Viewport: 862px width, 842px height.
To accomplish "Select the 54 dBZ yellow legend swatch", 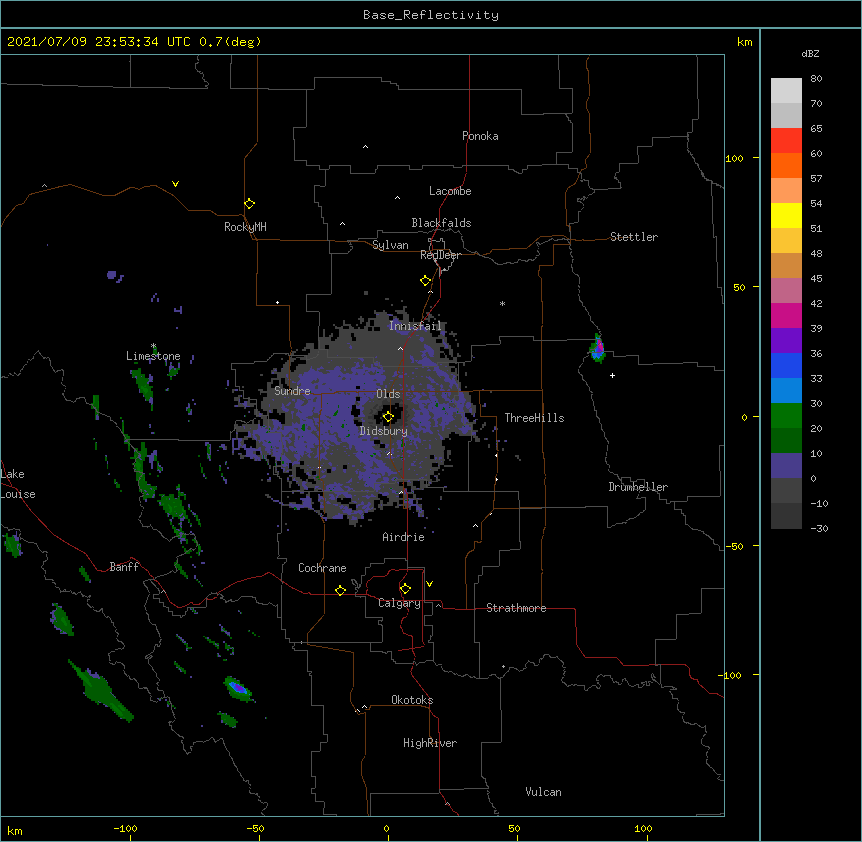I will [x=786, y=215].
